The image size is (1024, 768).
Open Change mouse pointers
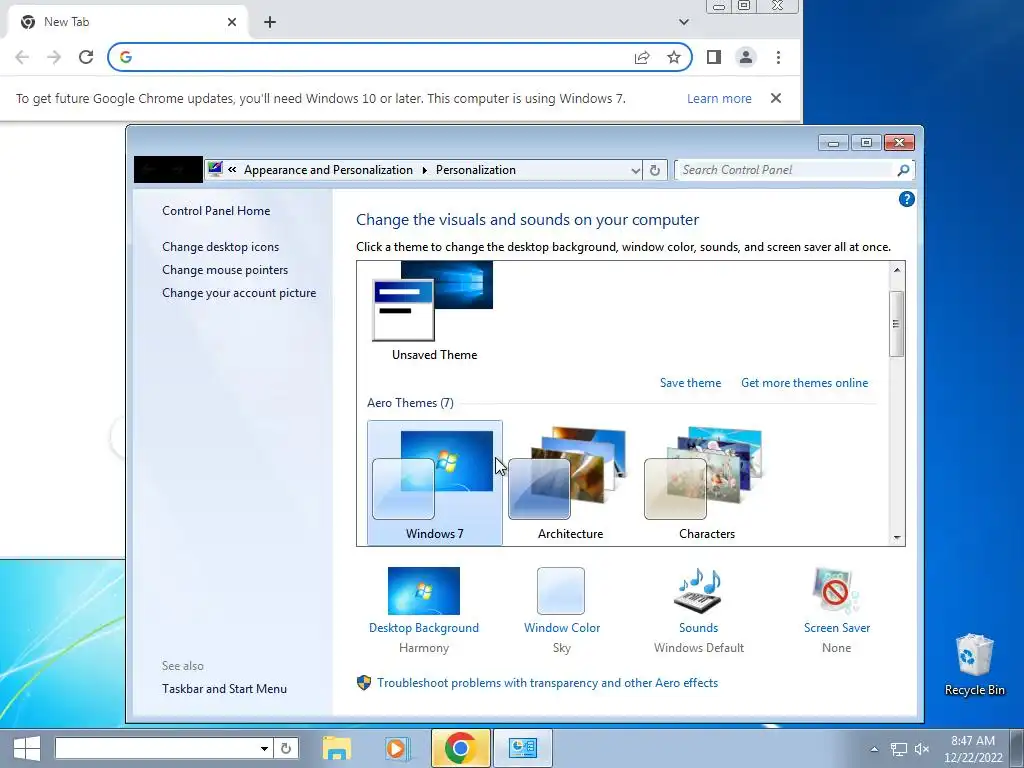pos(225,270)
